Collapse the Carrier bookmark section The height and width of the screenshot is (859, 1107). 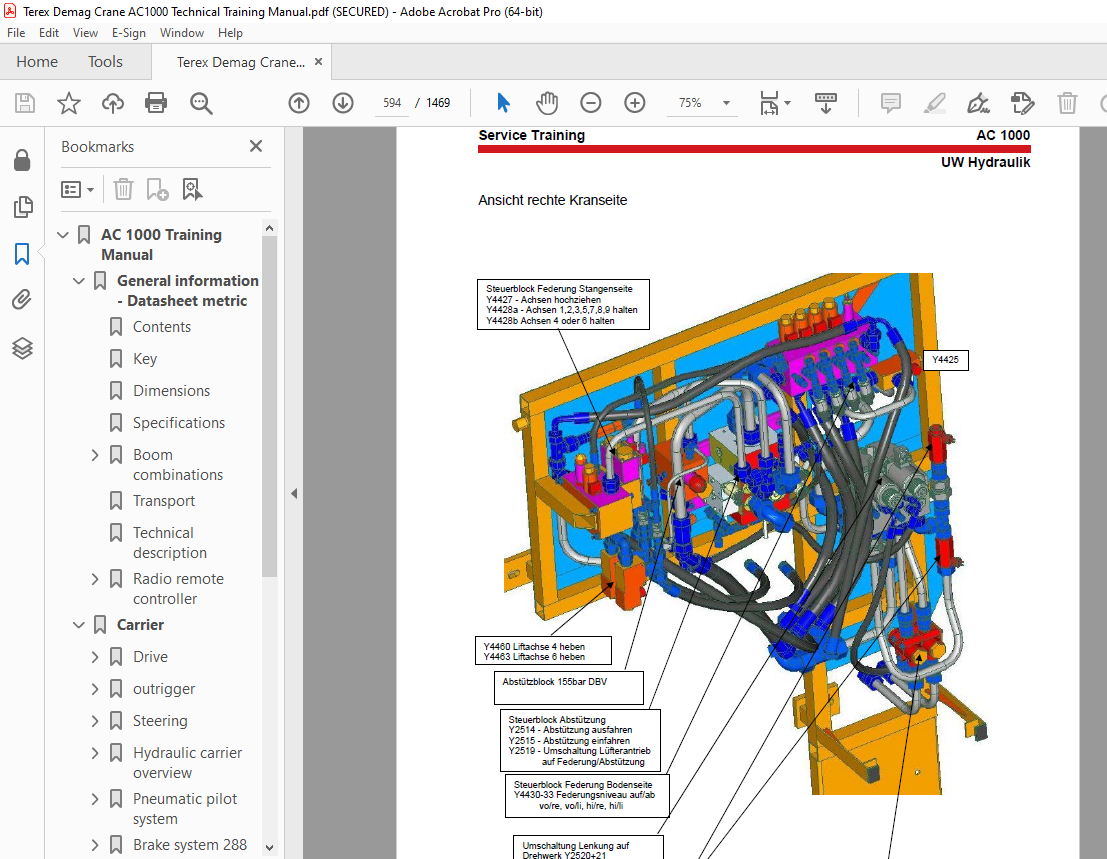78,625
